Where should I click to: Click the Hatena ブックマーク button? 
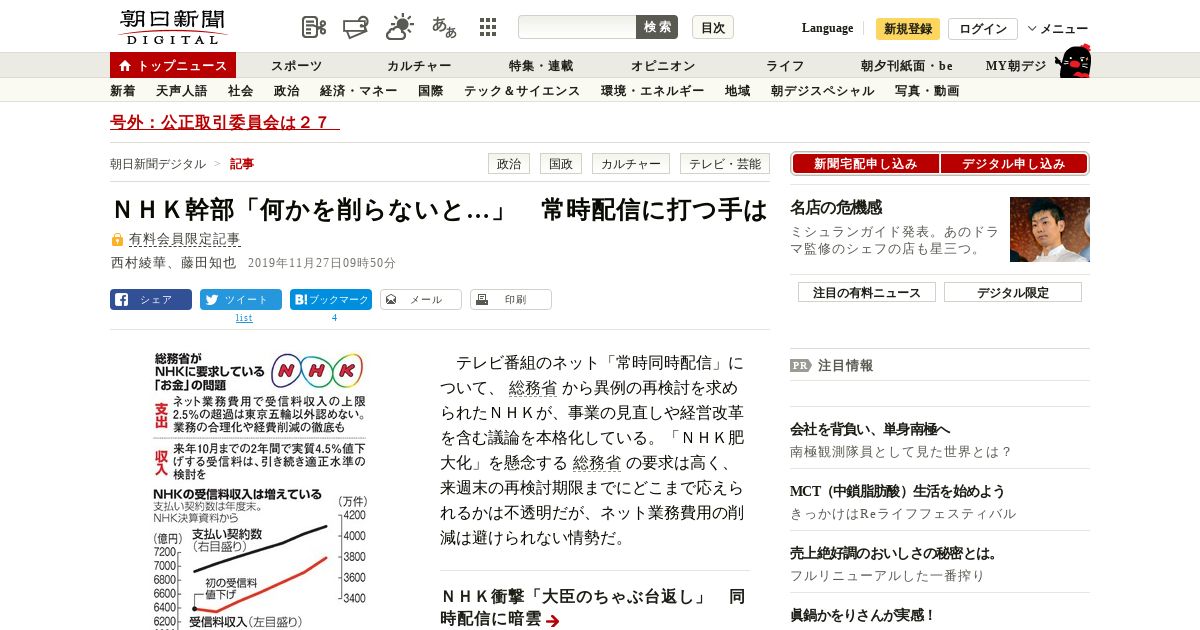(331, 299)
